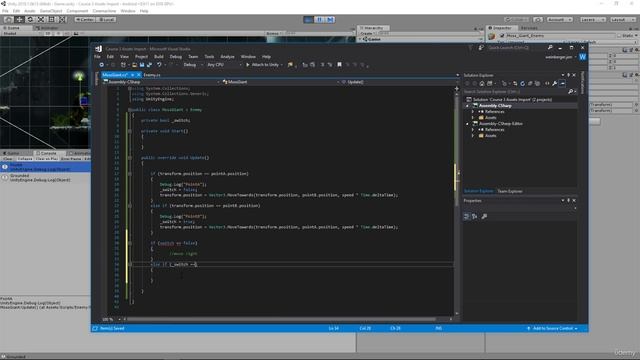Toggle Local handle rotation in Unity
Image resolution: width=640 pixels, height=360 pixels.
[106, 19]
